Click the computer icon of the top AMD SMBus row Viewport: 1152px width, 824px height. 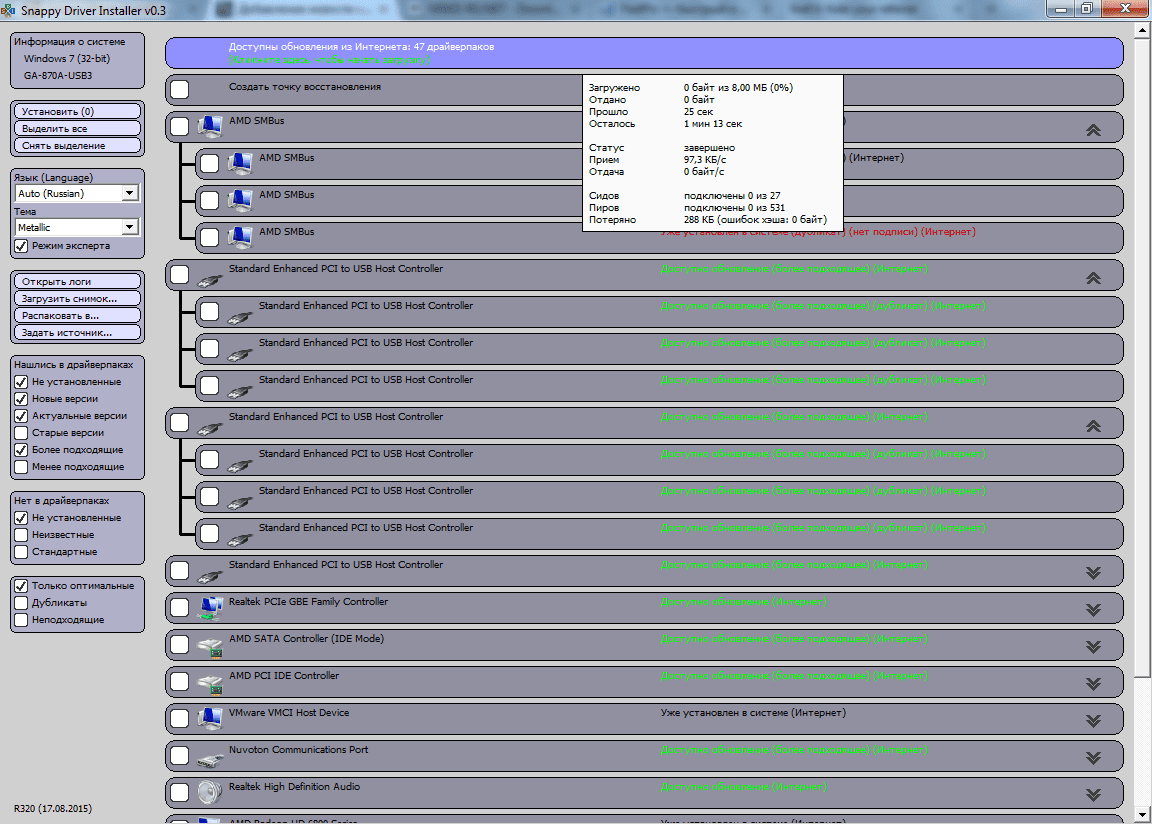coord(210,126)
